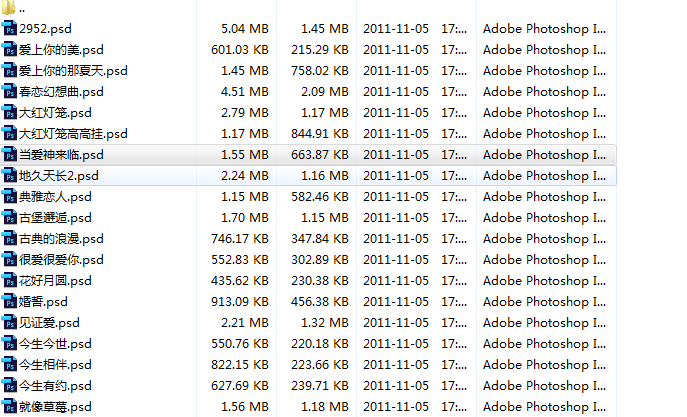Select the 古典的浪漫.psd file name
The width and height of the screenshot is (687, 417).
(61, 239)
